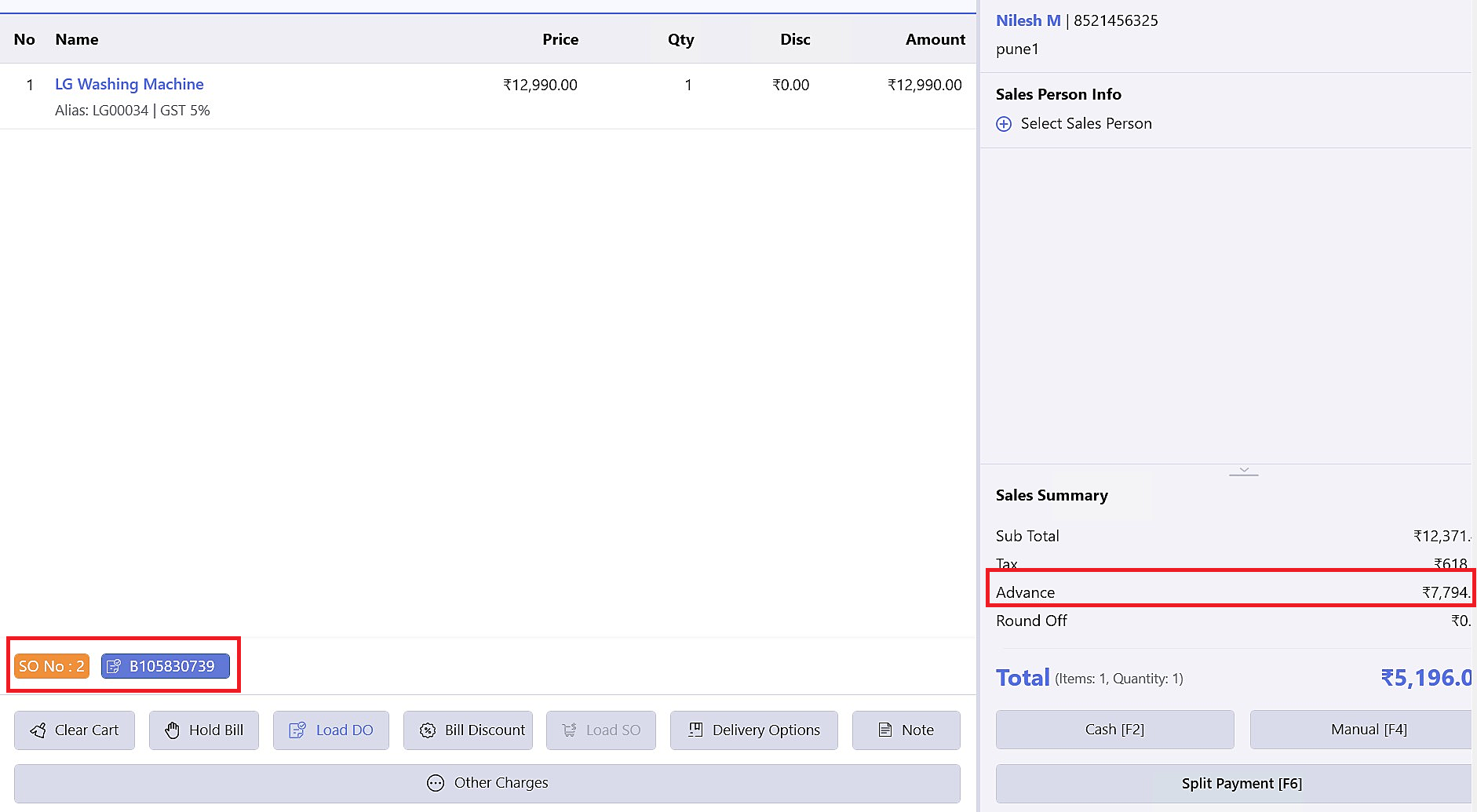Click row number 1 in the cart
1477x812 pixels.
point(30,85)
